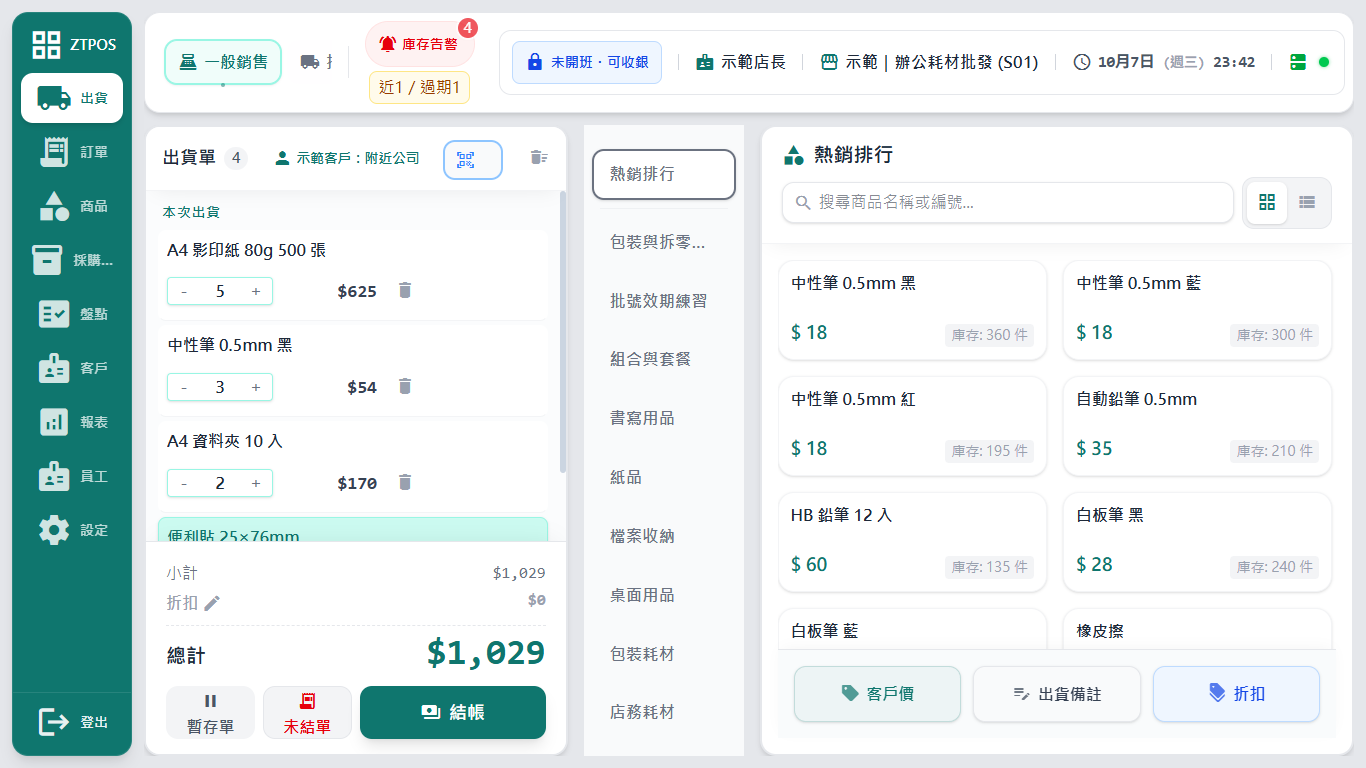Click the barcode scan button
Viewport: 1366px width, 768px height.
tap(472, 159)
